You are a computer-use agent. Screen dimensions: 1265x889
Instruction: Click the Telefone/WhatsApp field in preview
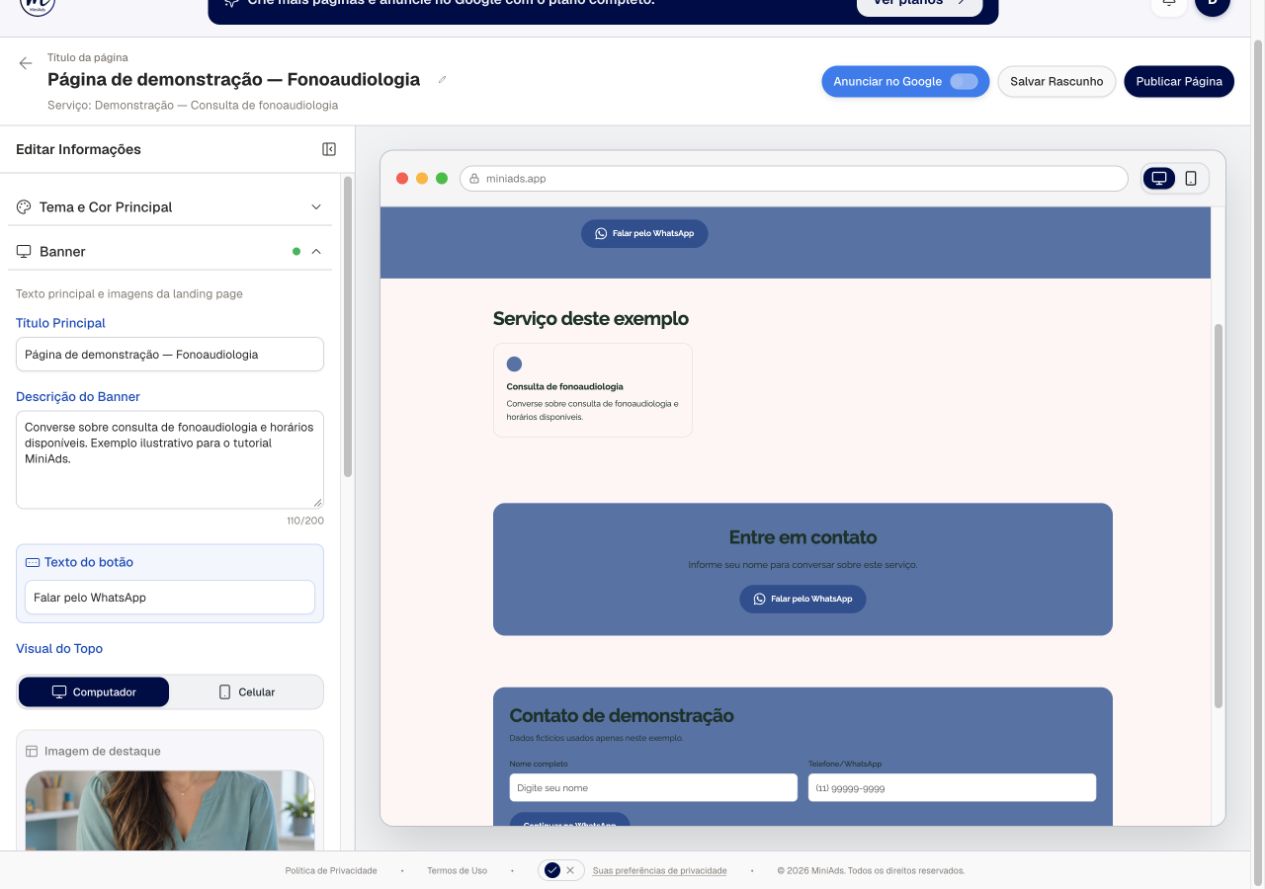click(952, 788)
